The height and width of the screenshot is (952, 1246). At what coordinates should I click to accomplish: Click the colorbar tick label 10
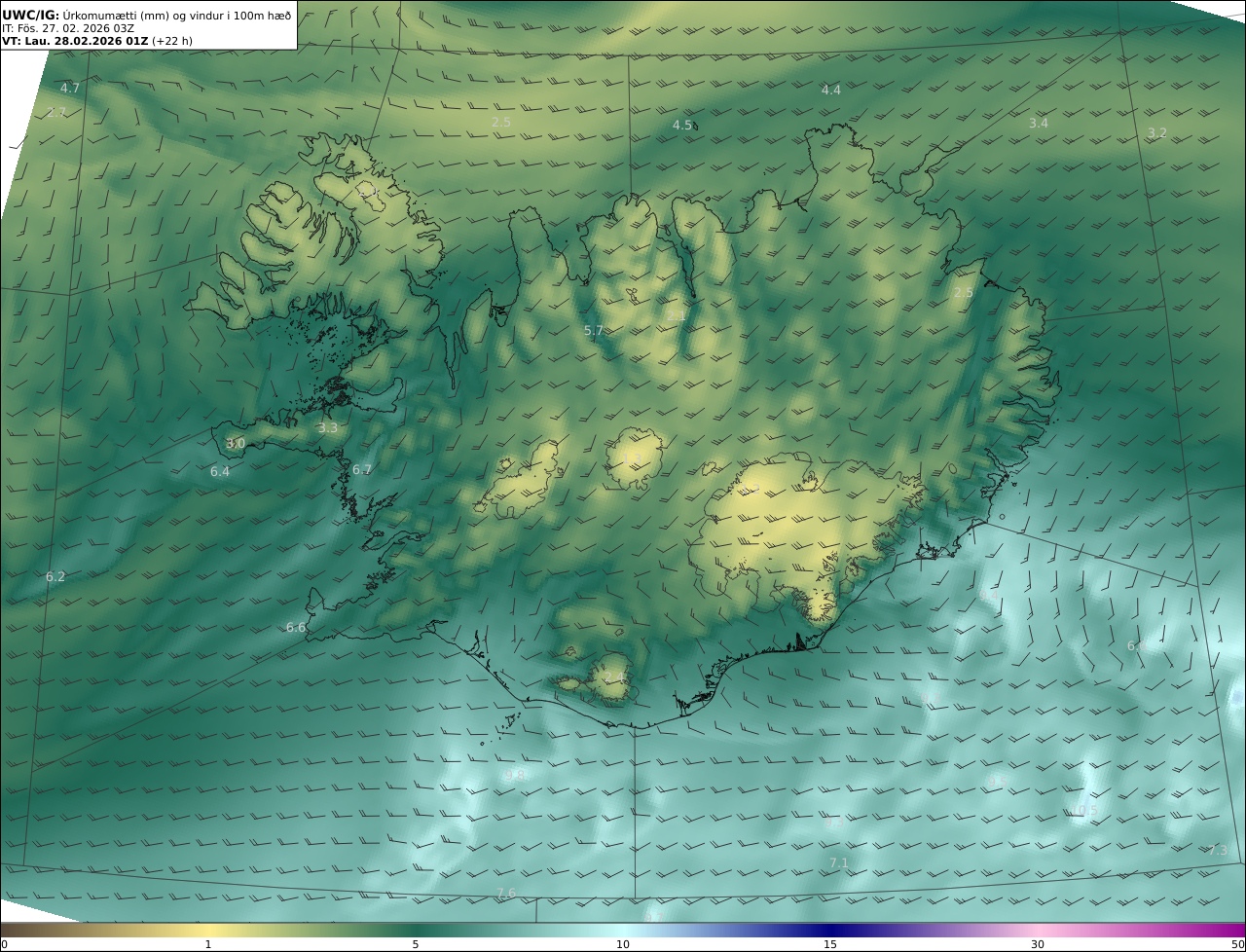point(623,945)
